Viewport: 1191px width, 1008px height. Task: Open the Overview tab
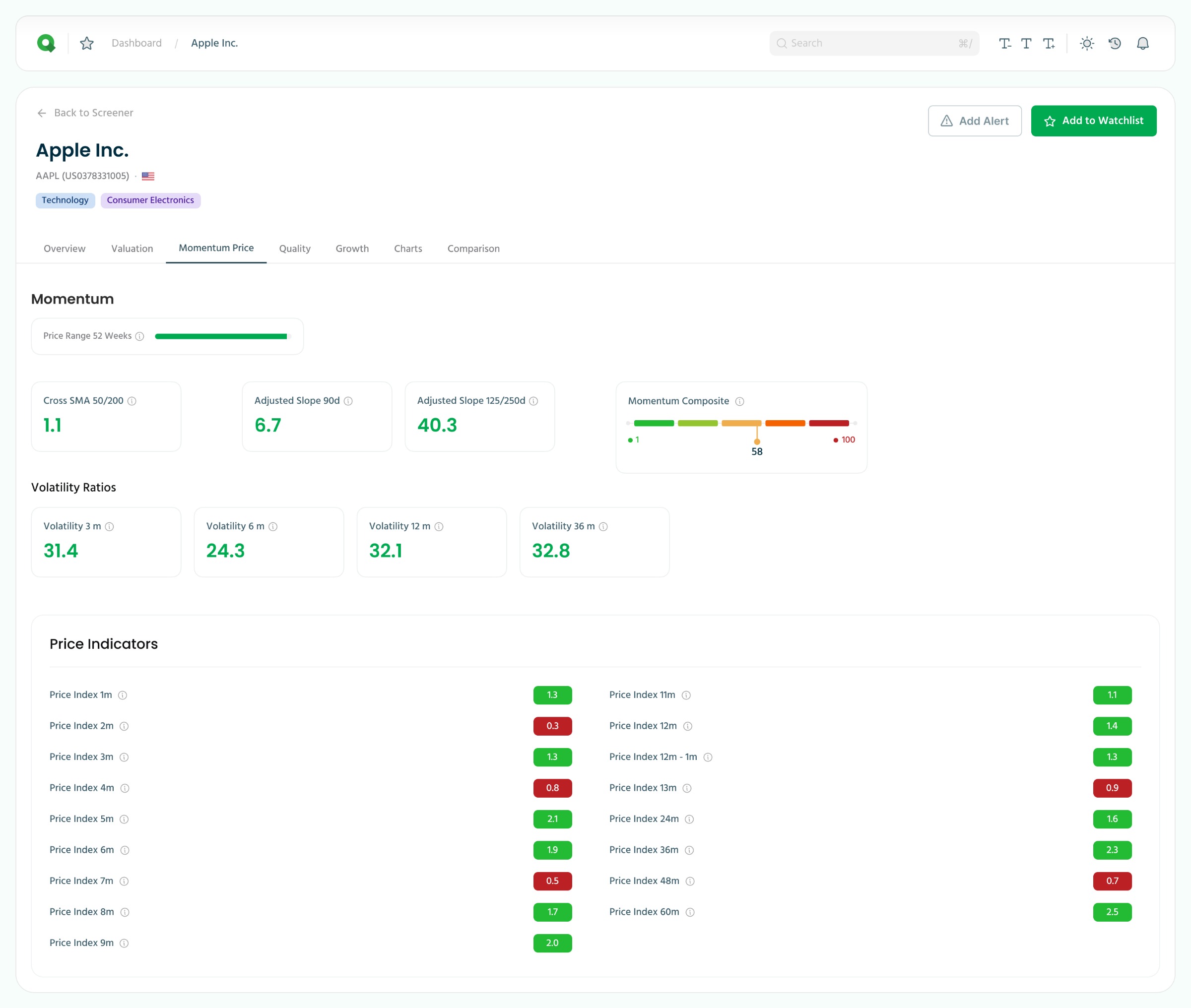(x=65, y=249)
